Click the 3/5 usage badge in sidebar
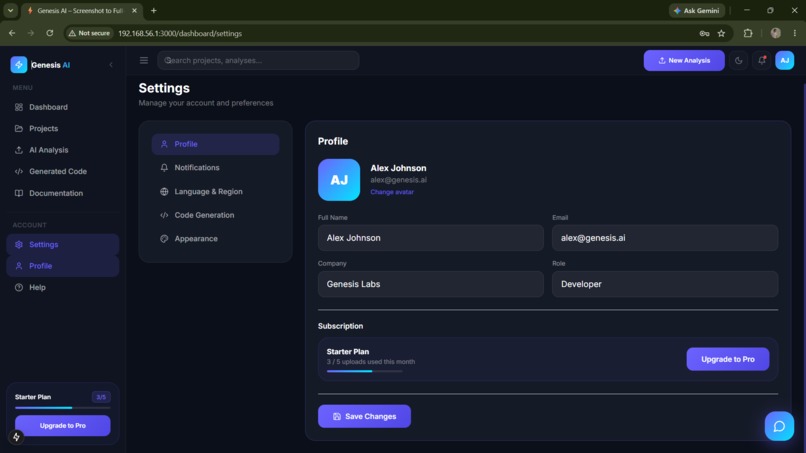806x453 pixels. coord(101,397)
